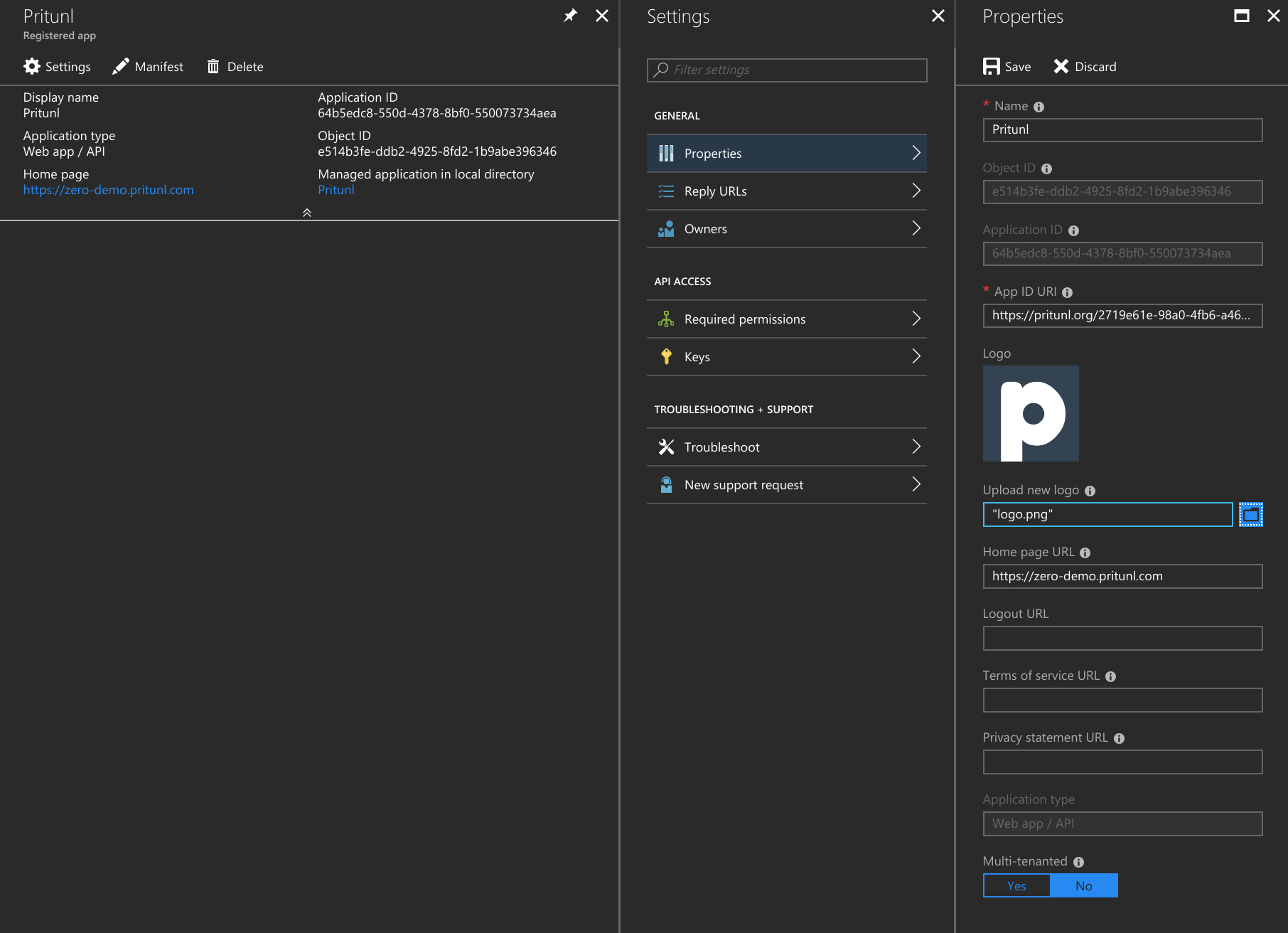Click the info icon next to Privacy statement URL
This screenshot has height=933, width=1288.
click(x=1119, y=738)
